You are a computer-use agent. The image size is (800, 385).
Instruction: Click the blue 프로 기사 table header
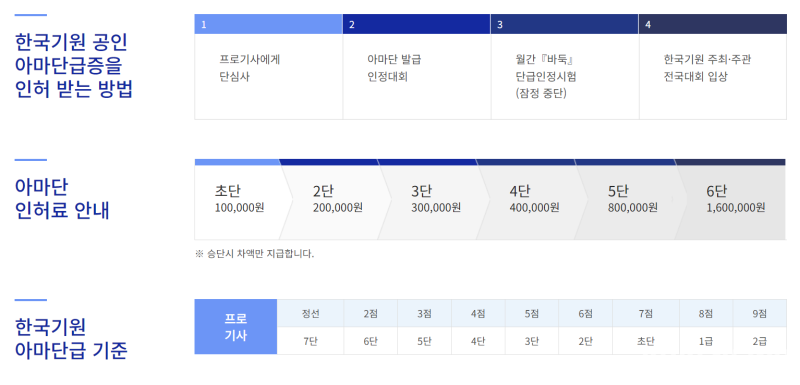coord(236,327)
